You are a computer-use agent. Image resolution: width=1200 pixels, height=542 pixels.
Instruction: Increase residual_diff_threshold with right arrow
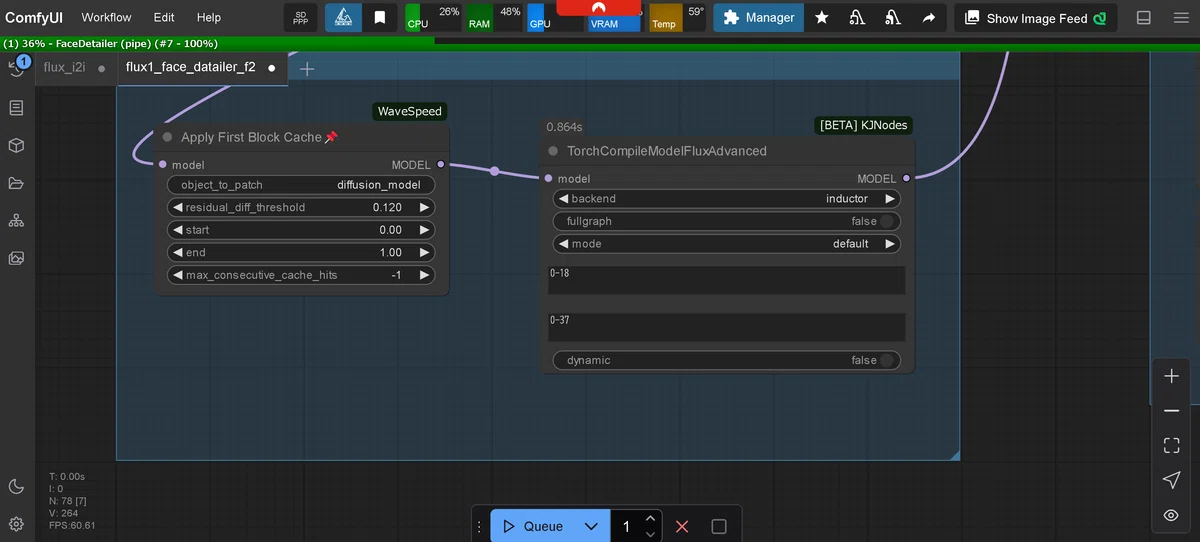coord(424,207)
